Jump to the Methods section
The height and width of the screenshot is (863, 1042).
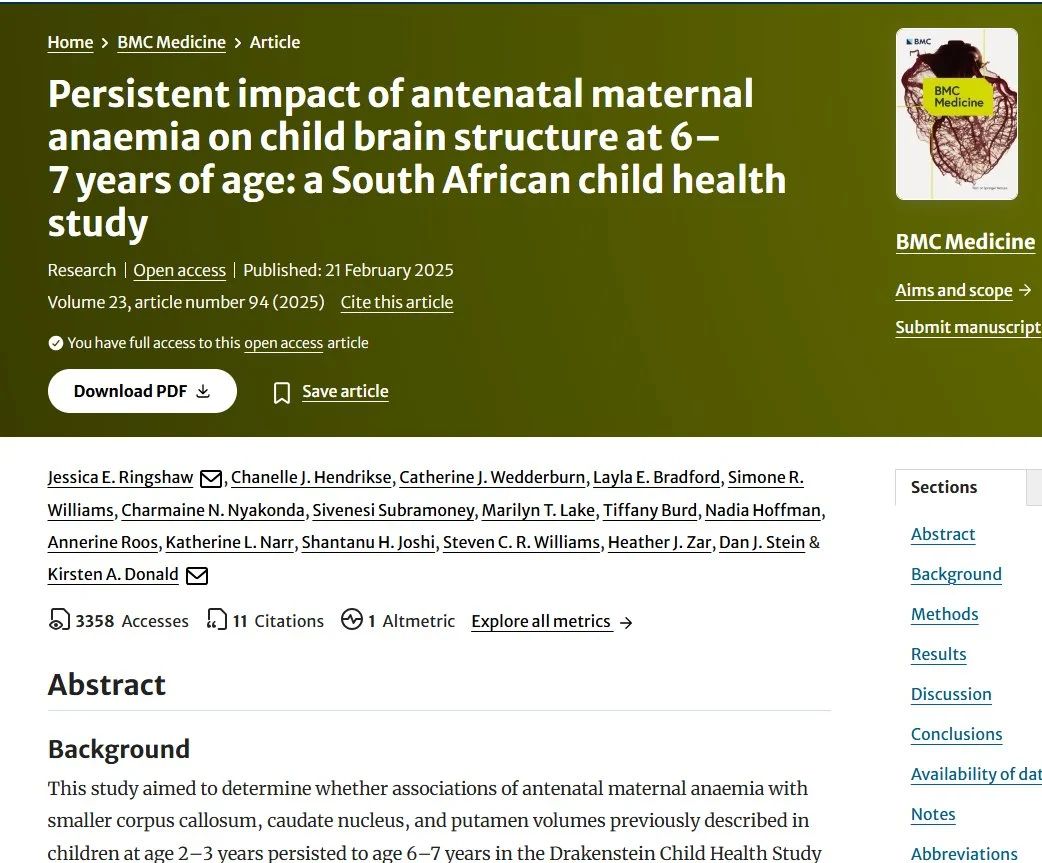pos(944,615)
